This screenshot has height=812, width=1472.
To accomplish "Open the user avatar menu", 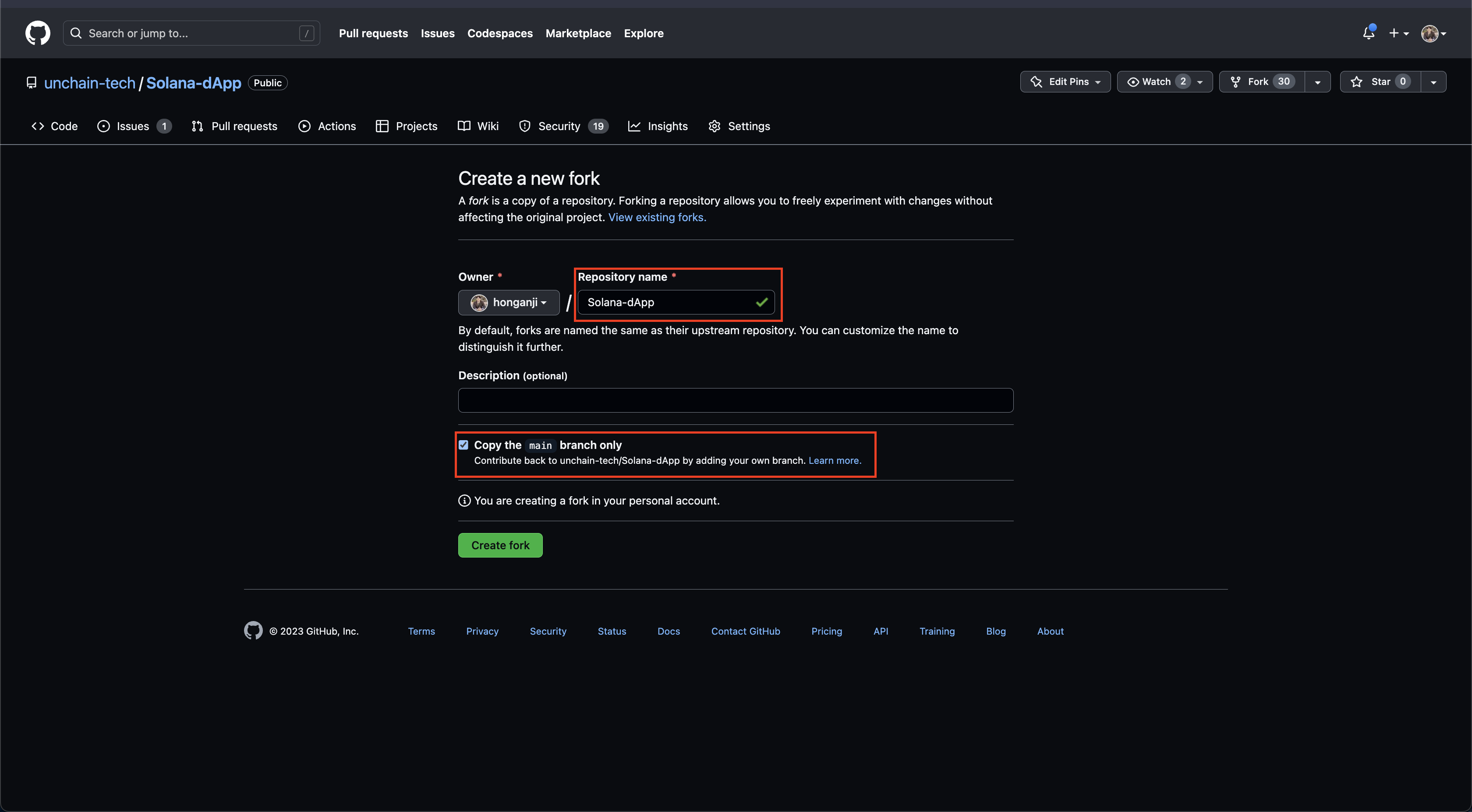I will tap(1434, 33).
